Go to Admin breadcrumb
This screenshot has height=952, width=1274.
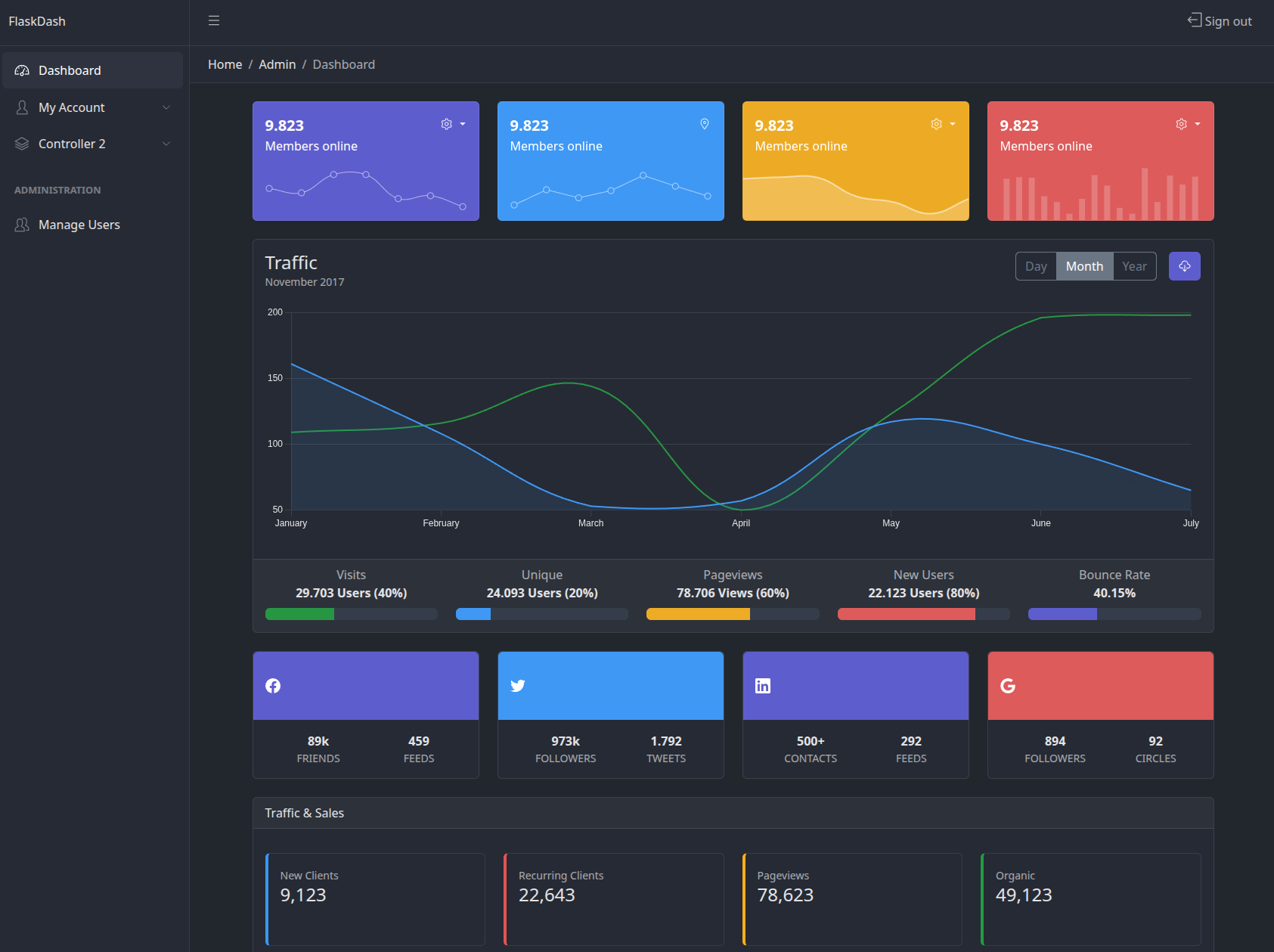coord(277,64)
